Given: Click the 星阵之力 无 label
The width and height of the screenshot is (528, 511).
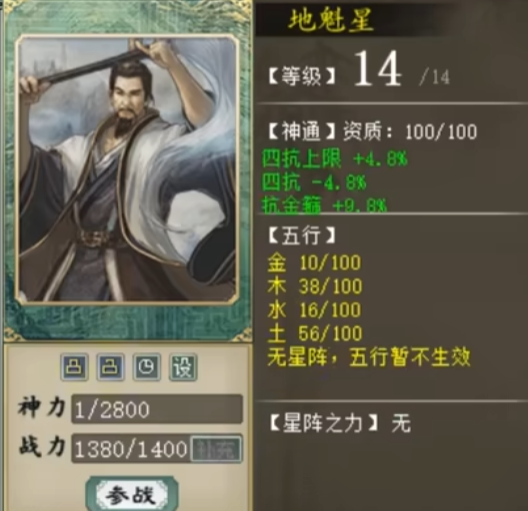Looking at the screenshot, I should click(340, 423).
